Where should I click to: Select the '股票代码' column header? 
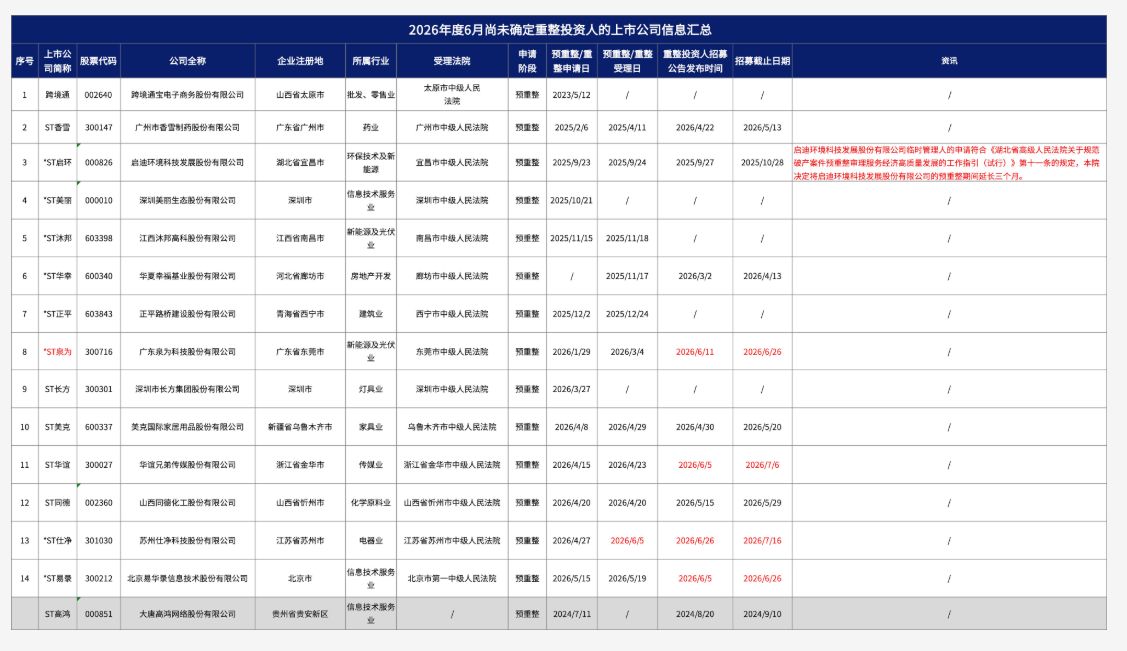click(98, 61)
